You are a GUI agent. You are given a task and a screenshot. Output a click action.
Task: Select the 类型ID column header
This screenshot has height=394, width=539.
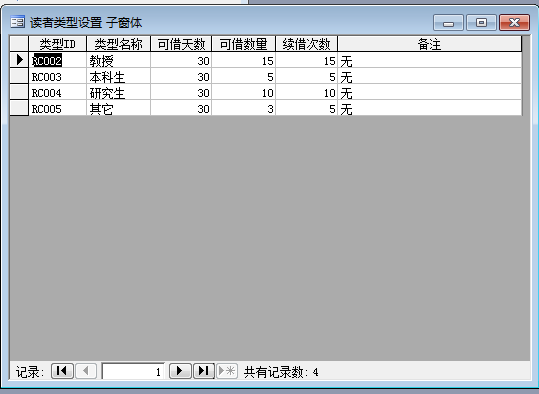(57, 44)
